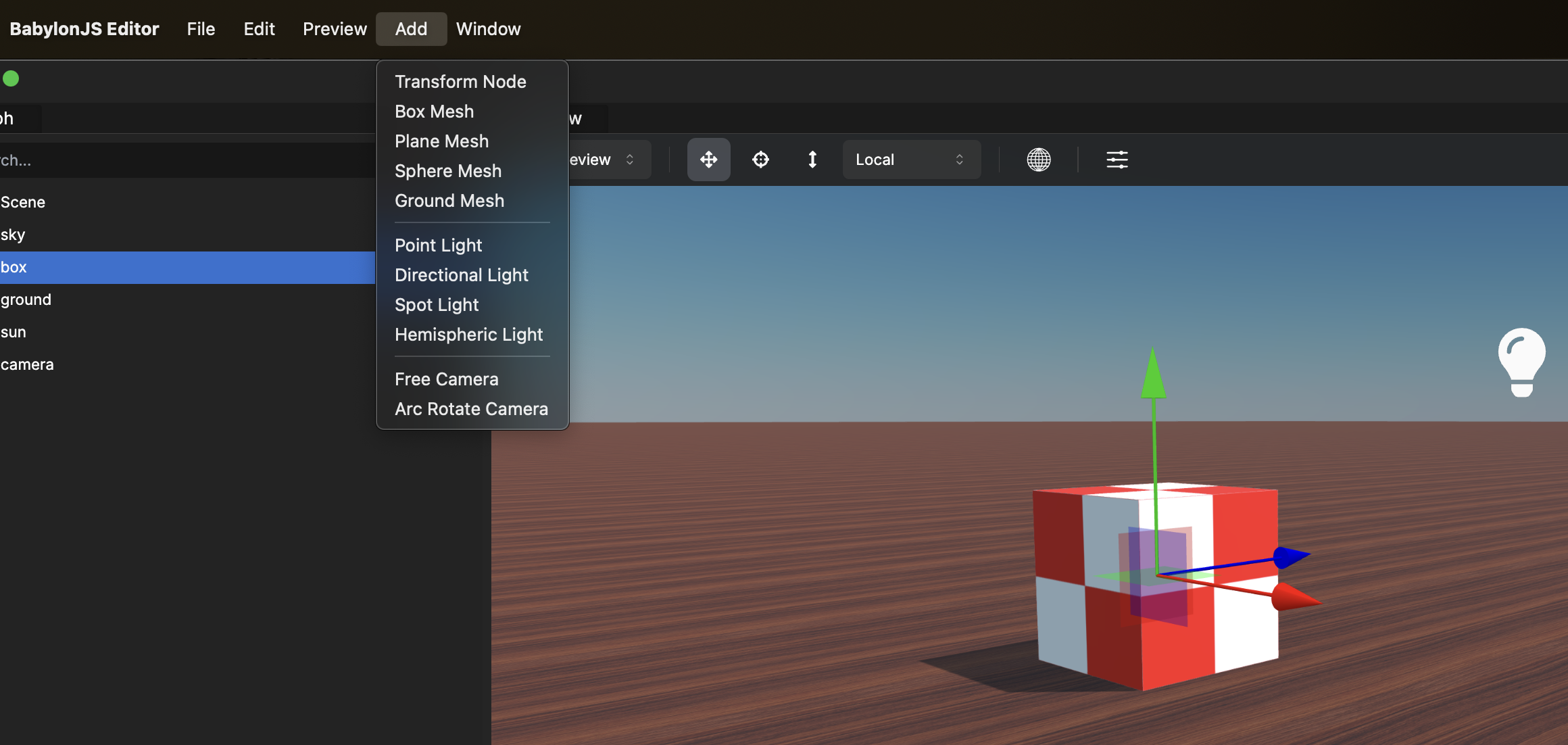
Task: Click the light bulb icon in viewport
Action: pos(1521,362)
